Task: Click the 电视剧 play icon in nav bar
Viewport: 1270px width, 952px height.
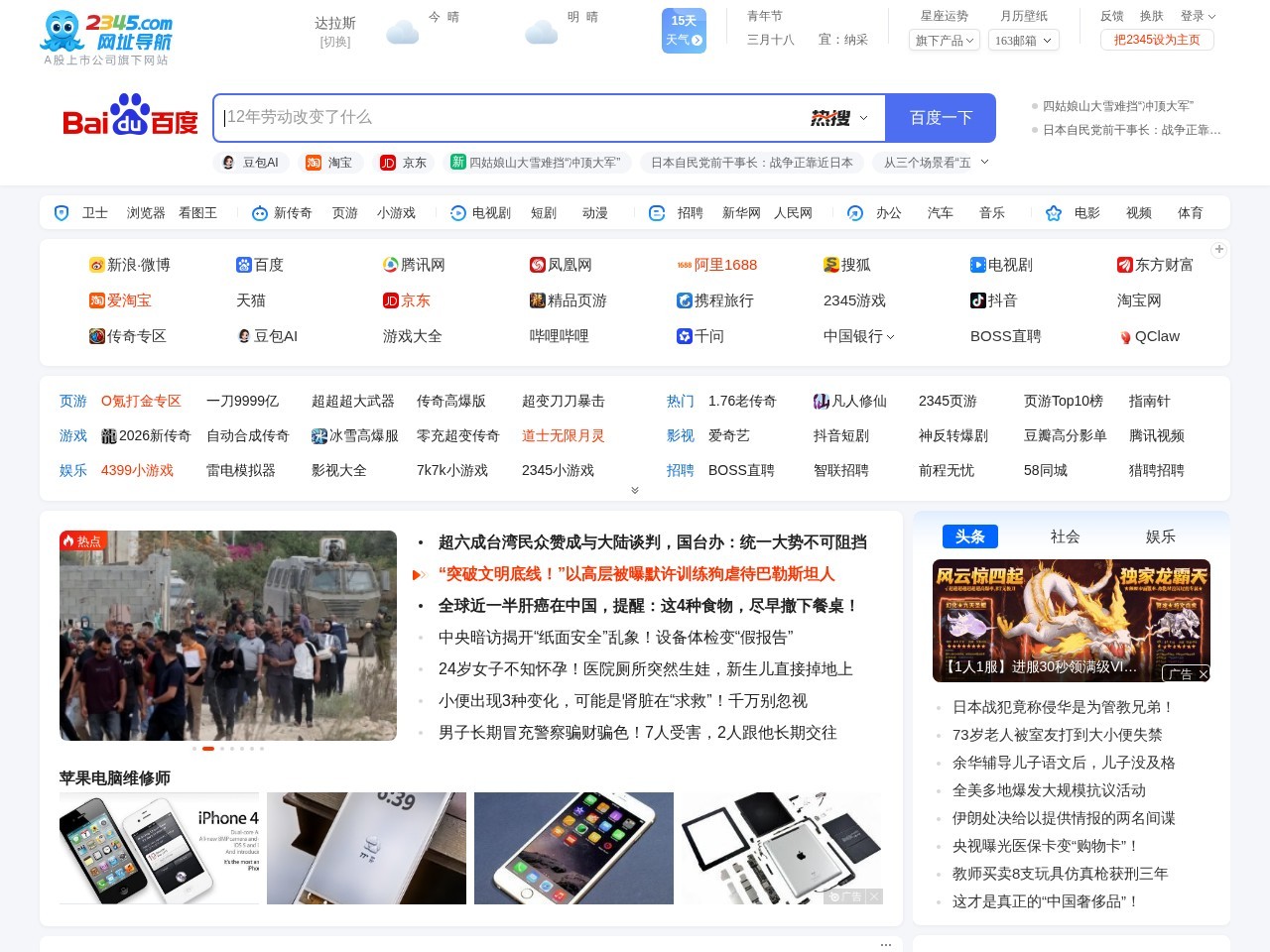Action: point(458,213)
